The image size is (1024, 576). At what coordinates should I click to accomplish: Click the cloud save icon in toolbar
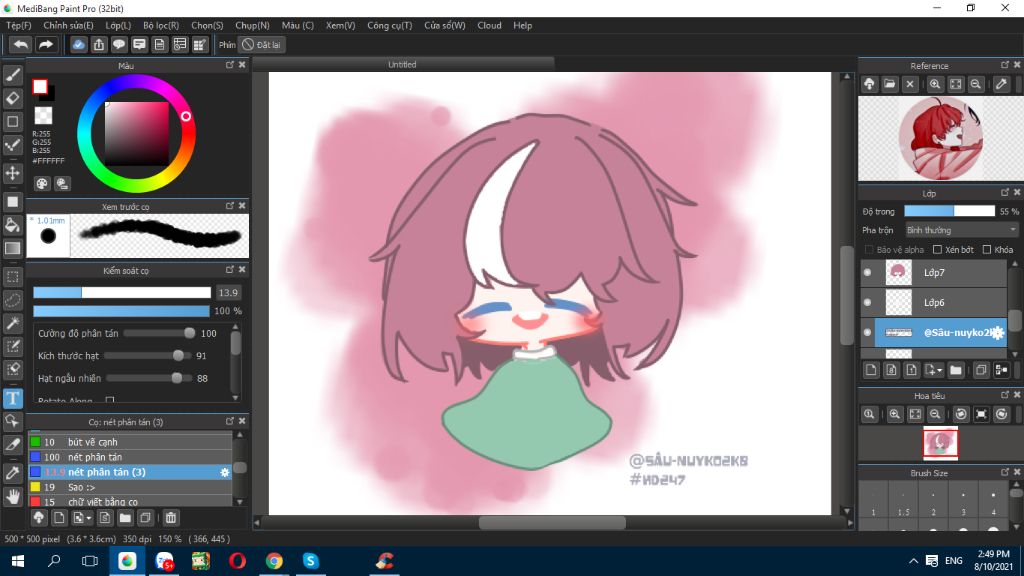click(78, 44)
